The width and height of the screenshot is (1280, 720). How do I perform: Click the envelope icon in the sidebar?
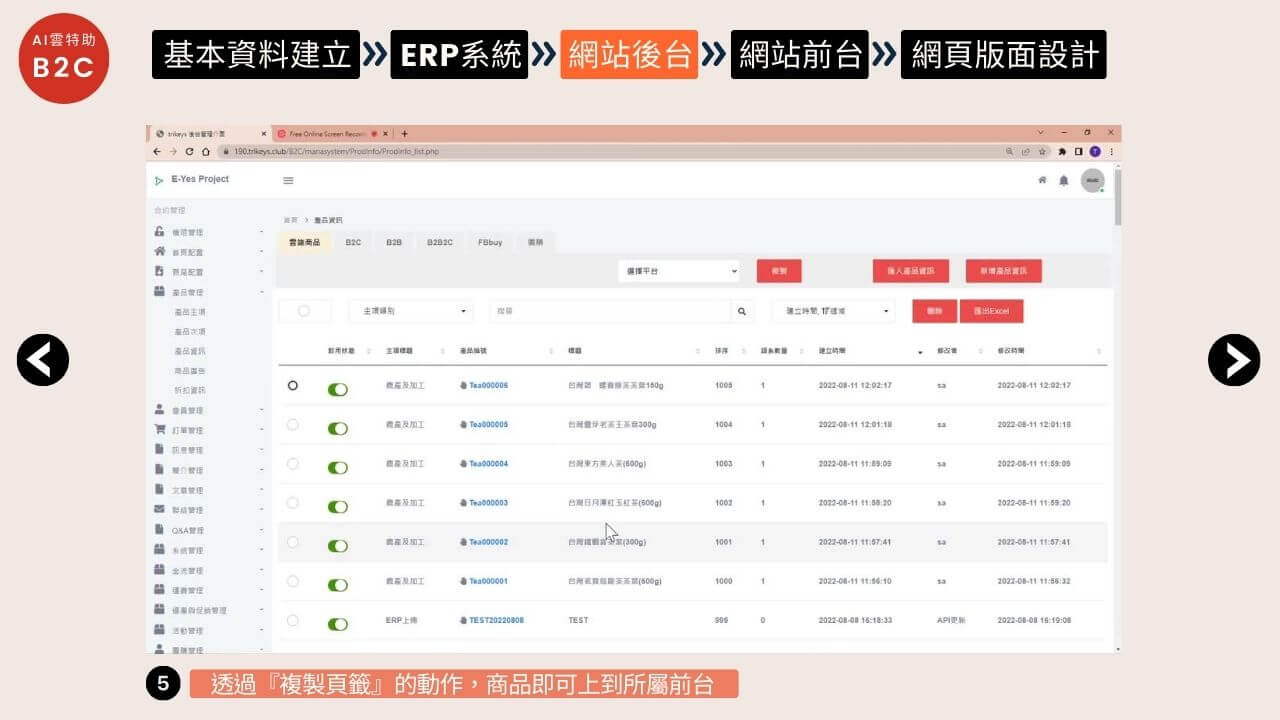(x=159, y=510)
